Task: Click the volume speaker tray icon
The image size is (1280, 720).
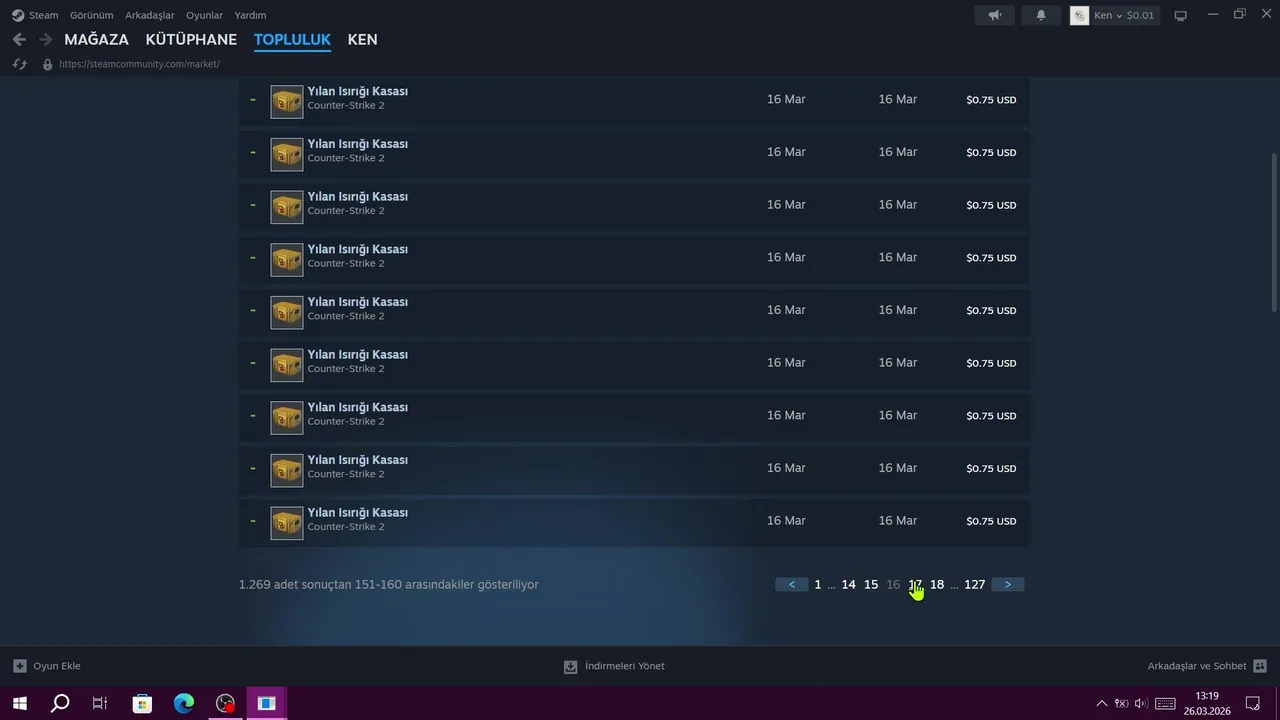Action: tap(1141, 703)
